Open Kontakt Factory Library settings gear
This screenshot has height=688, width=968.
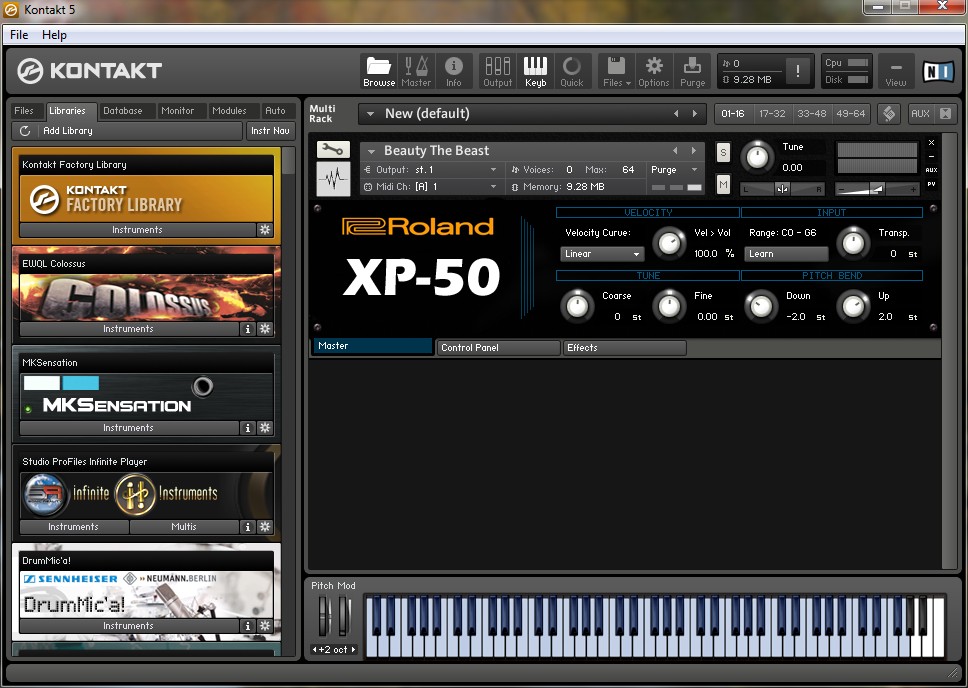click(x=265, y=230)
